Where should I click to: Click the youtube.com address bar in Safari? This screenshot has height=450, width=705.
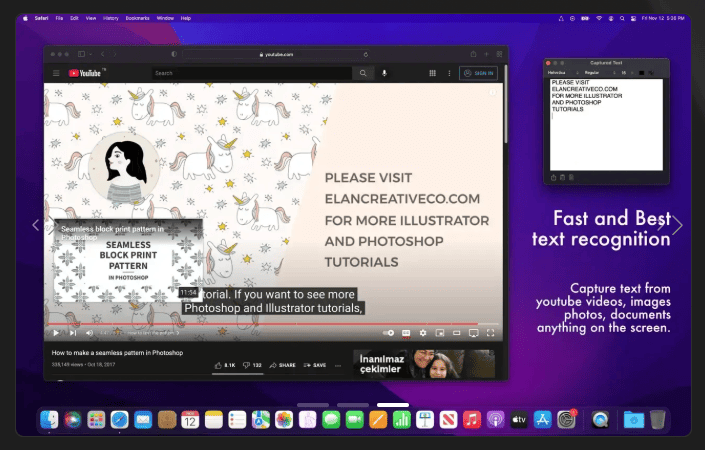276,54
